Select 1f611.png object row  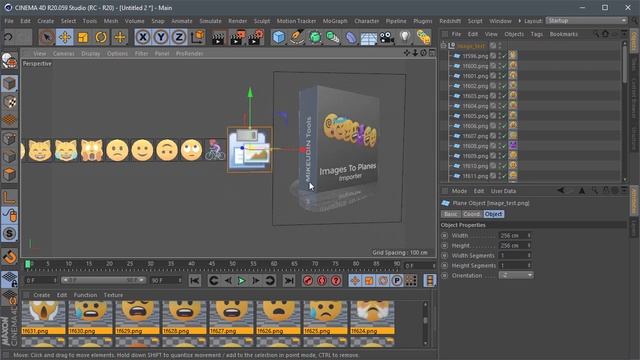[475, 176]
